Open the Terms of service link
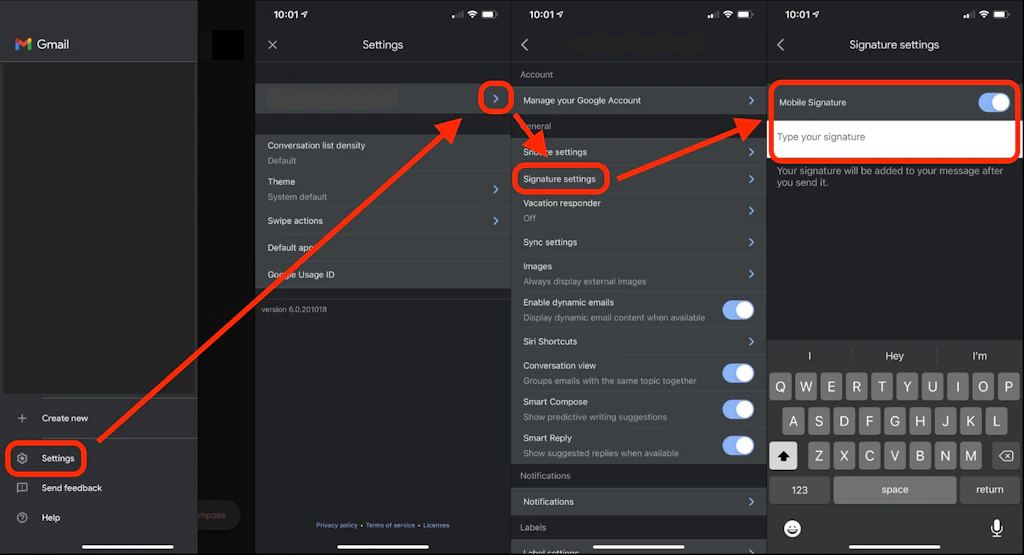The width and height of the screenshot is (1024, 555). pos(390,525)
